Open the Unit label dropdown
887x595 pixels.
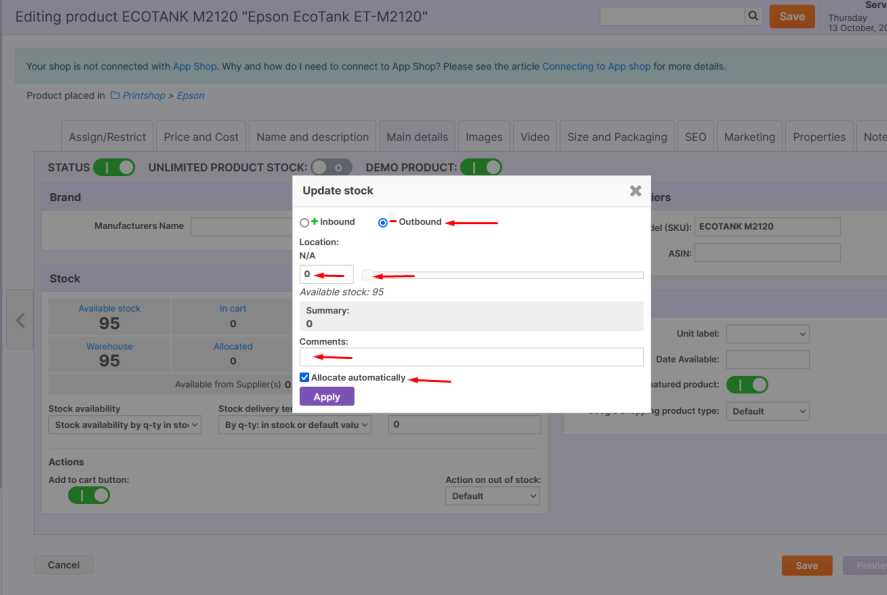767,334
